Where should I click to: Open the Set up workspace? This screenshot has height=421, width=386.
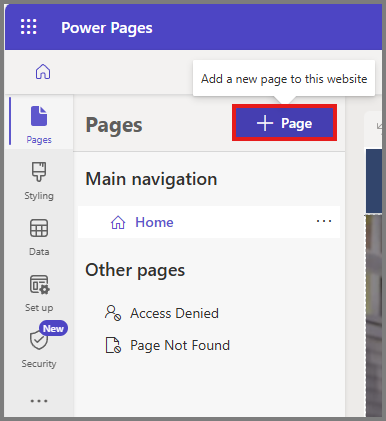click(x=39, y=293)
